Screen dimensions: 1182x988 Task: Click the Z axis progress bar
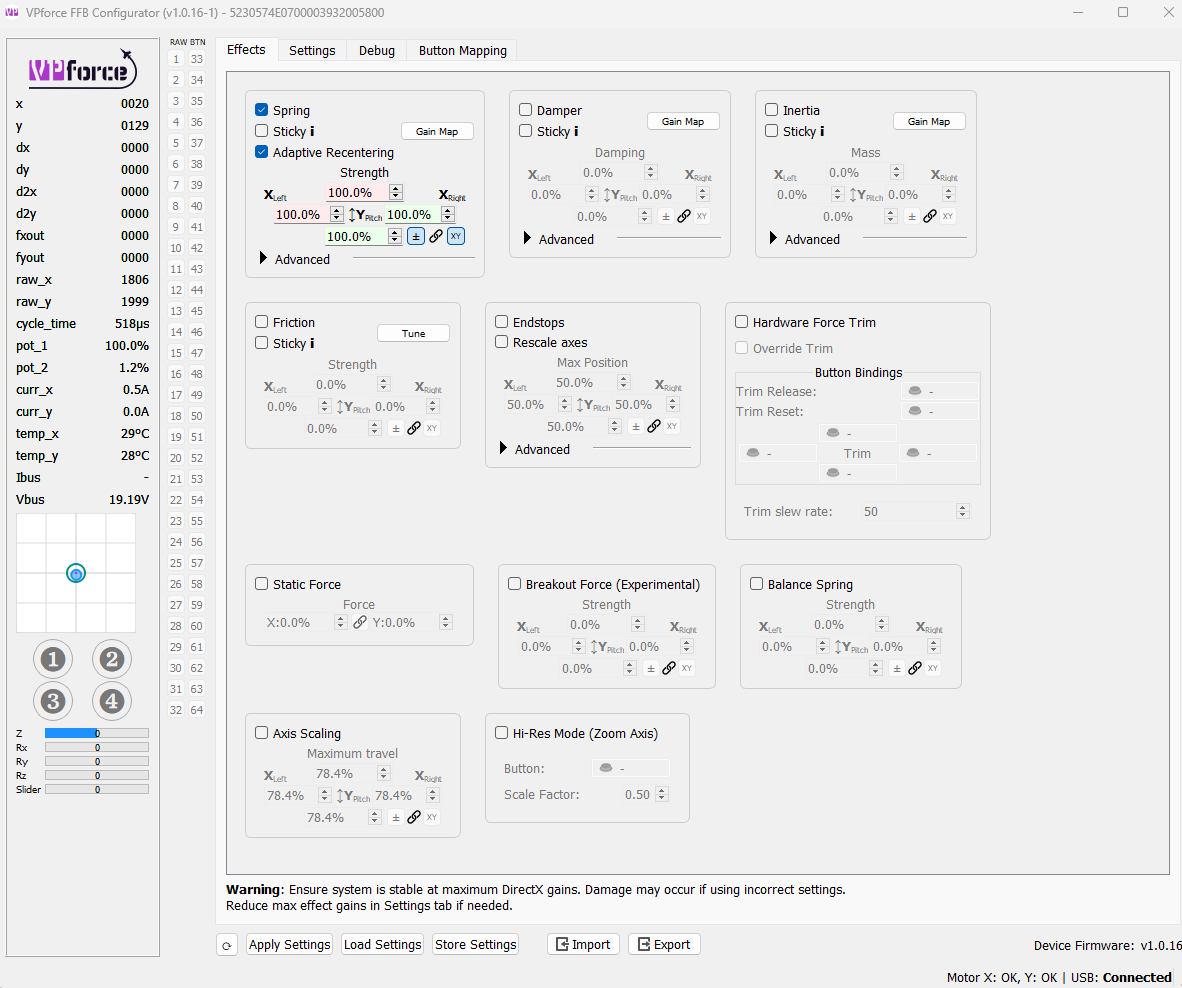(x=96, y=733)
